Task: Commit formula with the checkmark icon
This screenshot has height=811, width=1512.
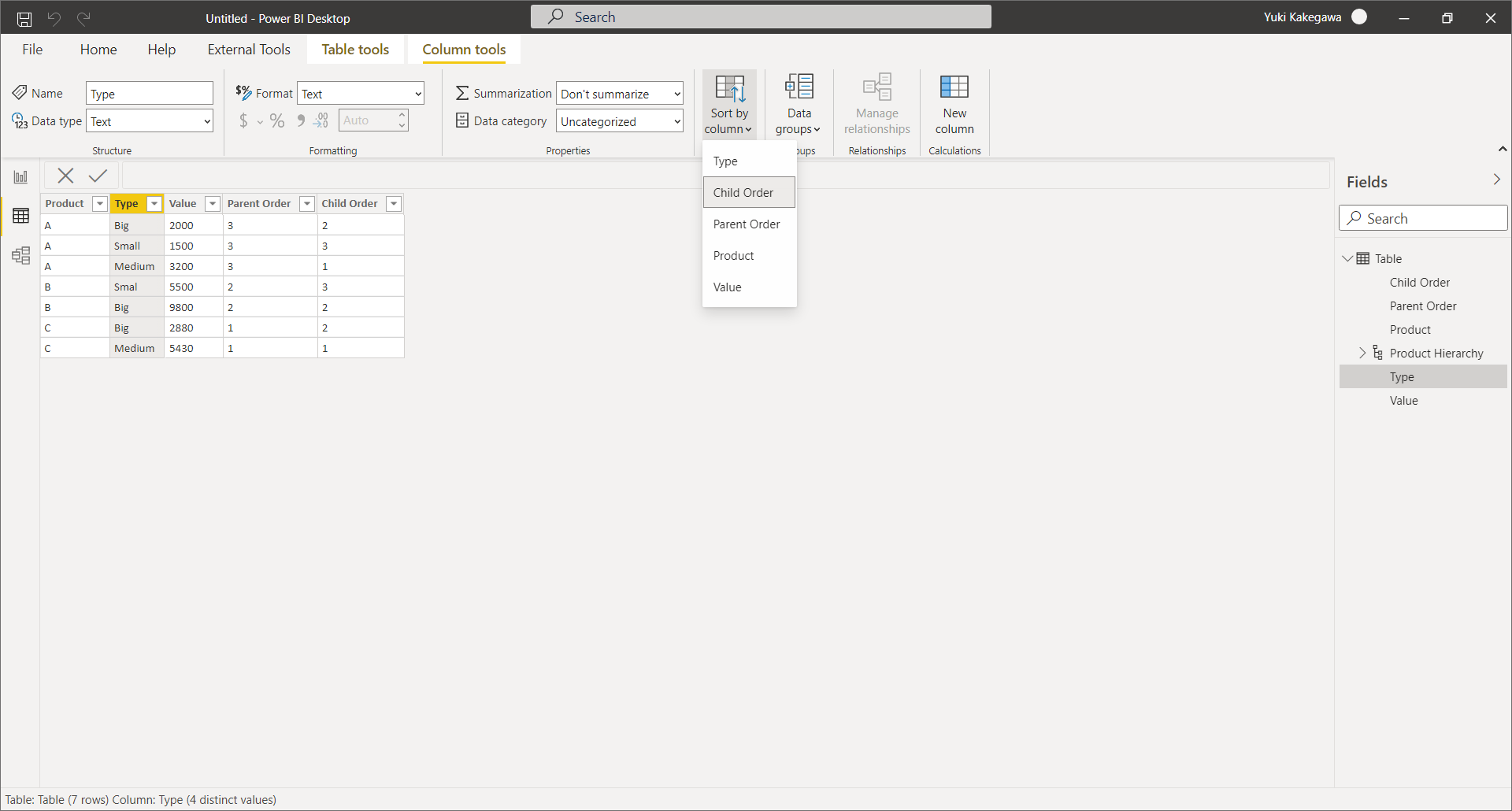Action: tap(98, 176)
